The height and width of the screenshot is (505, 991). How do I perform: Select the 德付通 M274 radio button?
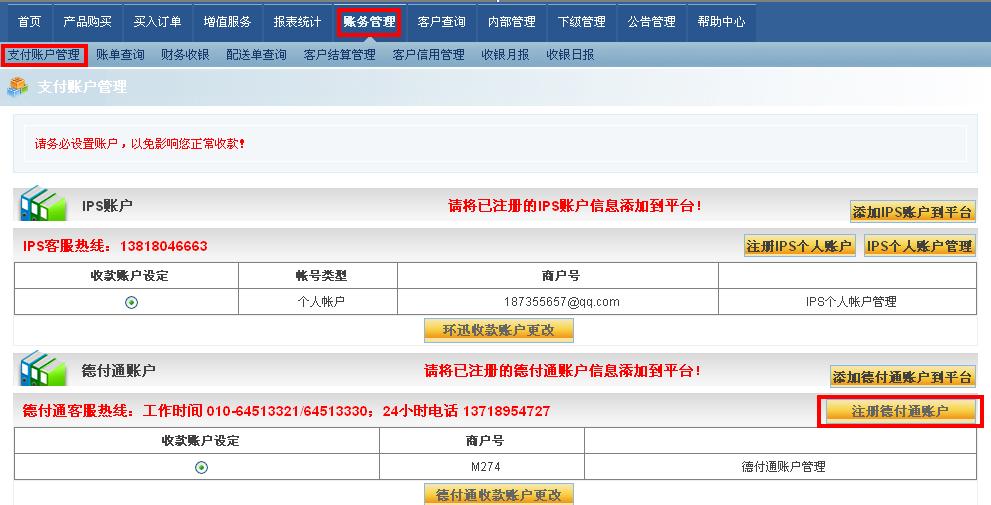click(x=201, y=467)
